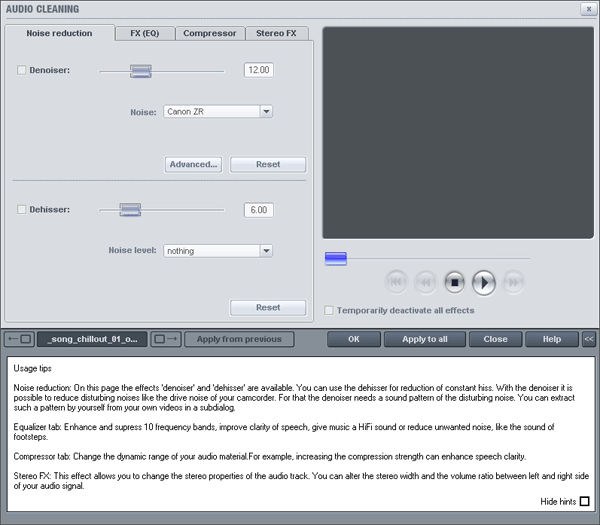Click the Denoiser value field showing 12.00

(x=259, y=70)
